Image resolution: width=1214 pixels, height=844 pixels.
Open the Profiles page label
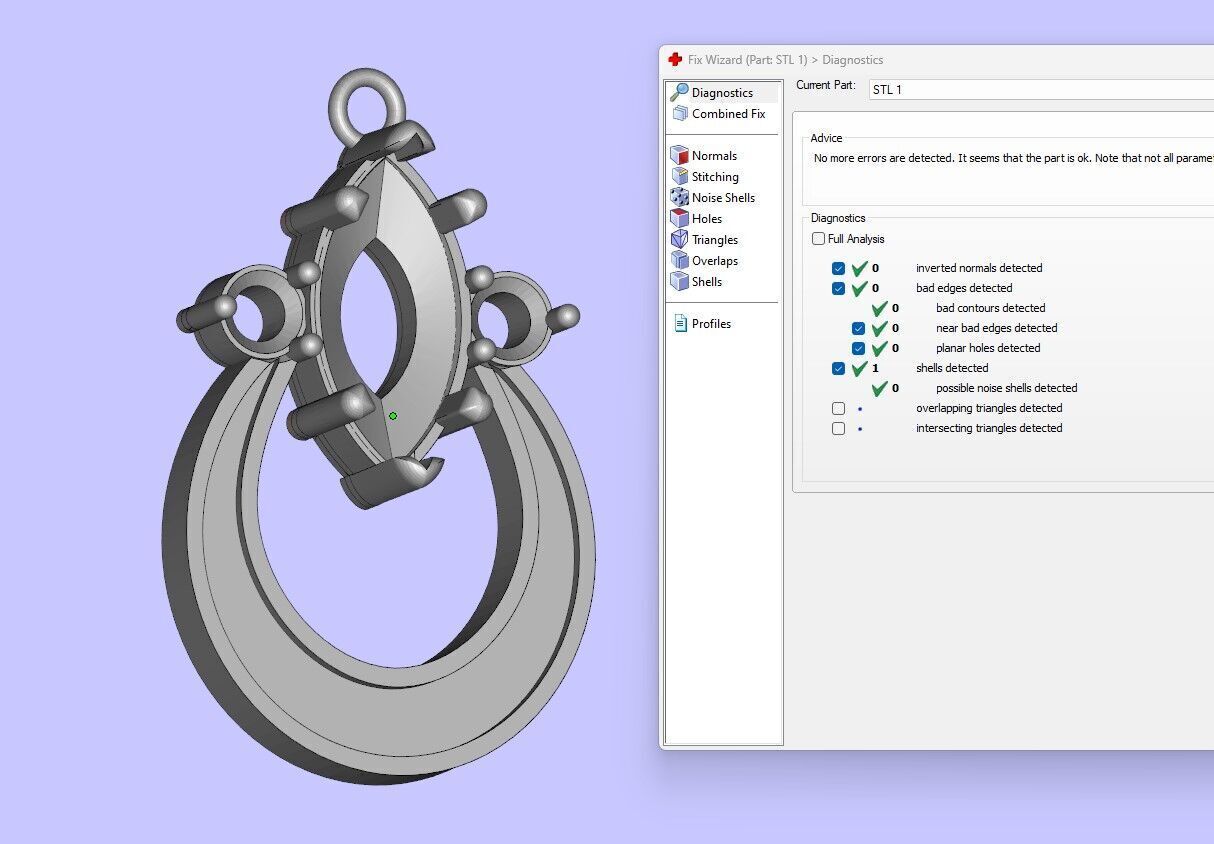pos(711,323)
